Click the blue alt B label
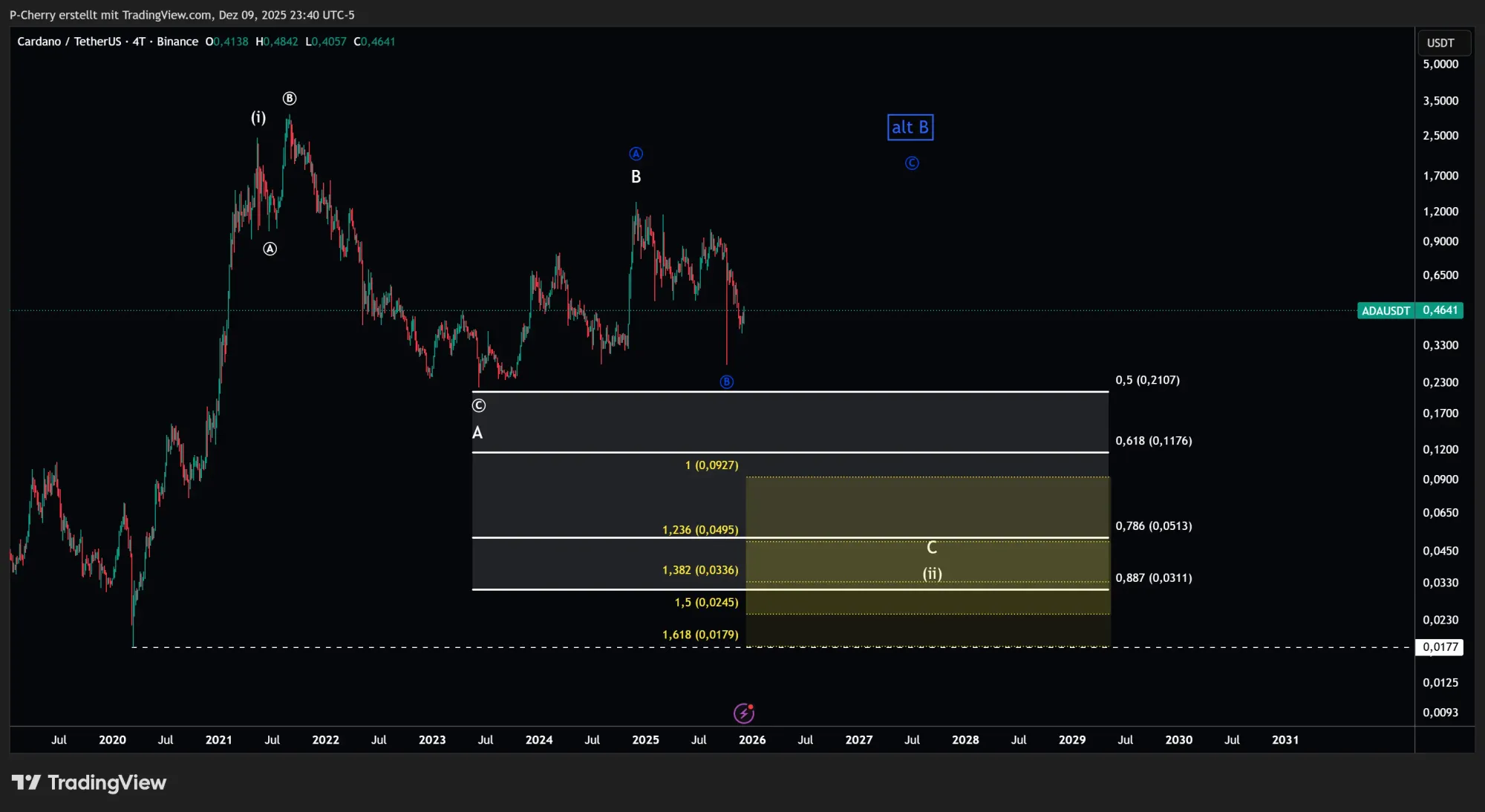1485x812 pixels. click(910, 127)
